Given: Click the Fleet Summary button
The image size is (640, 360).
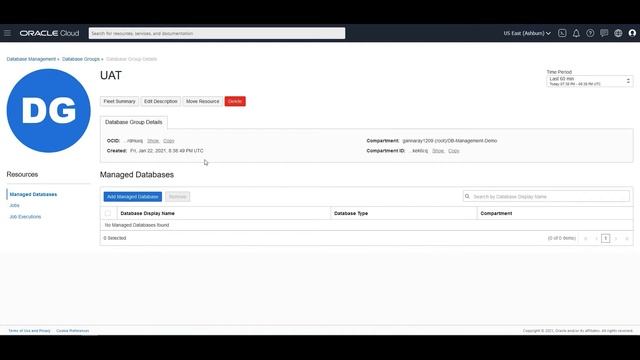Looking at the screenshot, I should click(x=119, y=101).
